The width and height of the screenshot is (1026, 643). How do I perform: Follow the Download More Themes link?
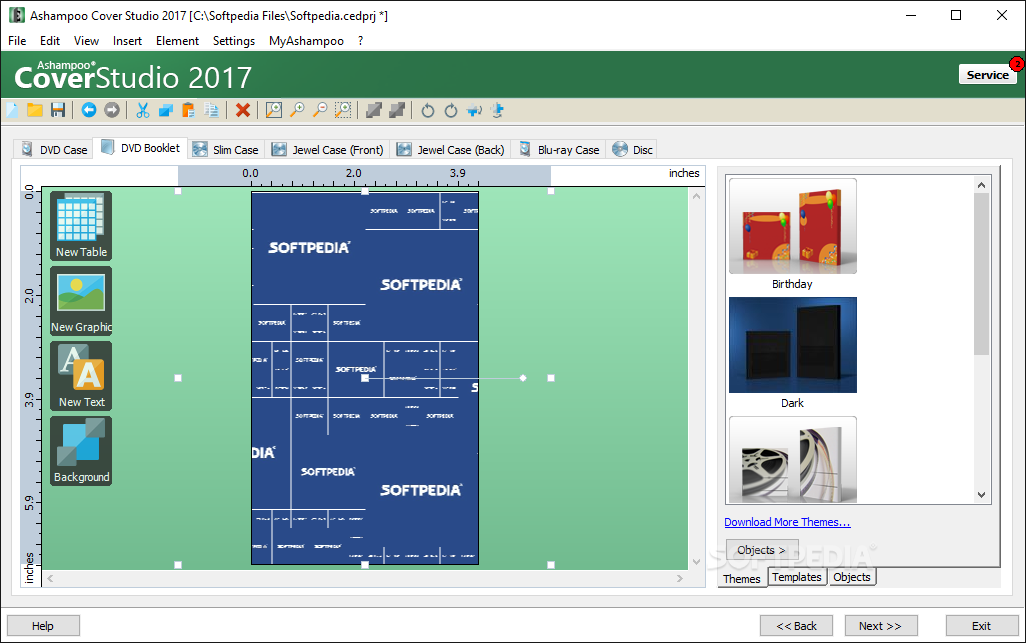pyautogui.click(x=787, y=522)
